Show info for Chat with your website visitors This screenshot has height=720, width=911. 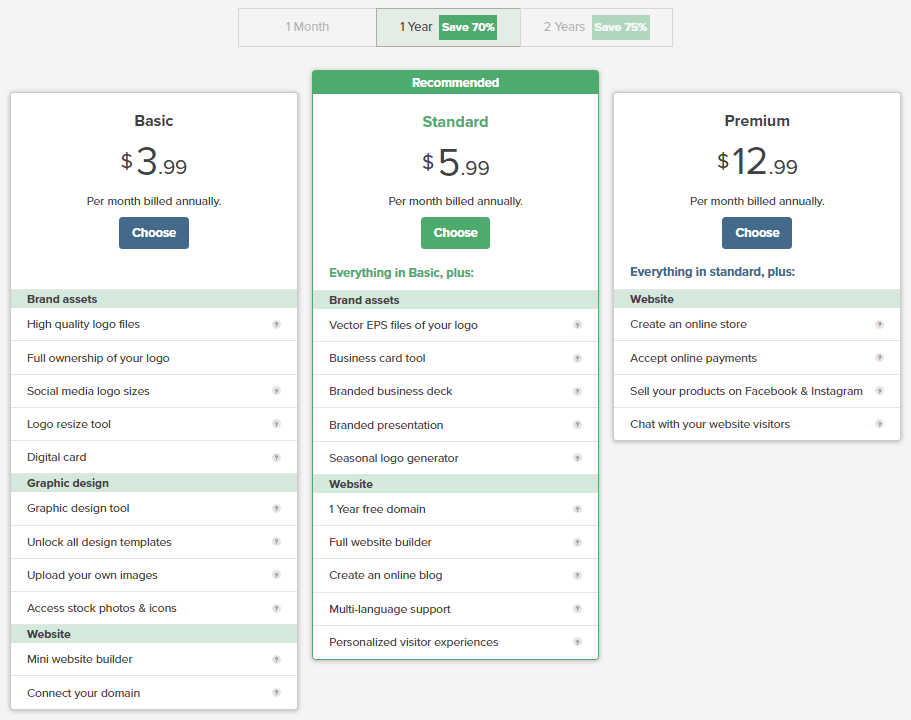pos(879,424)
